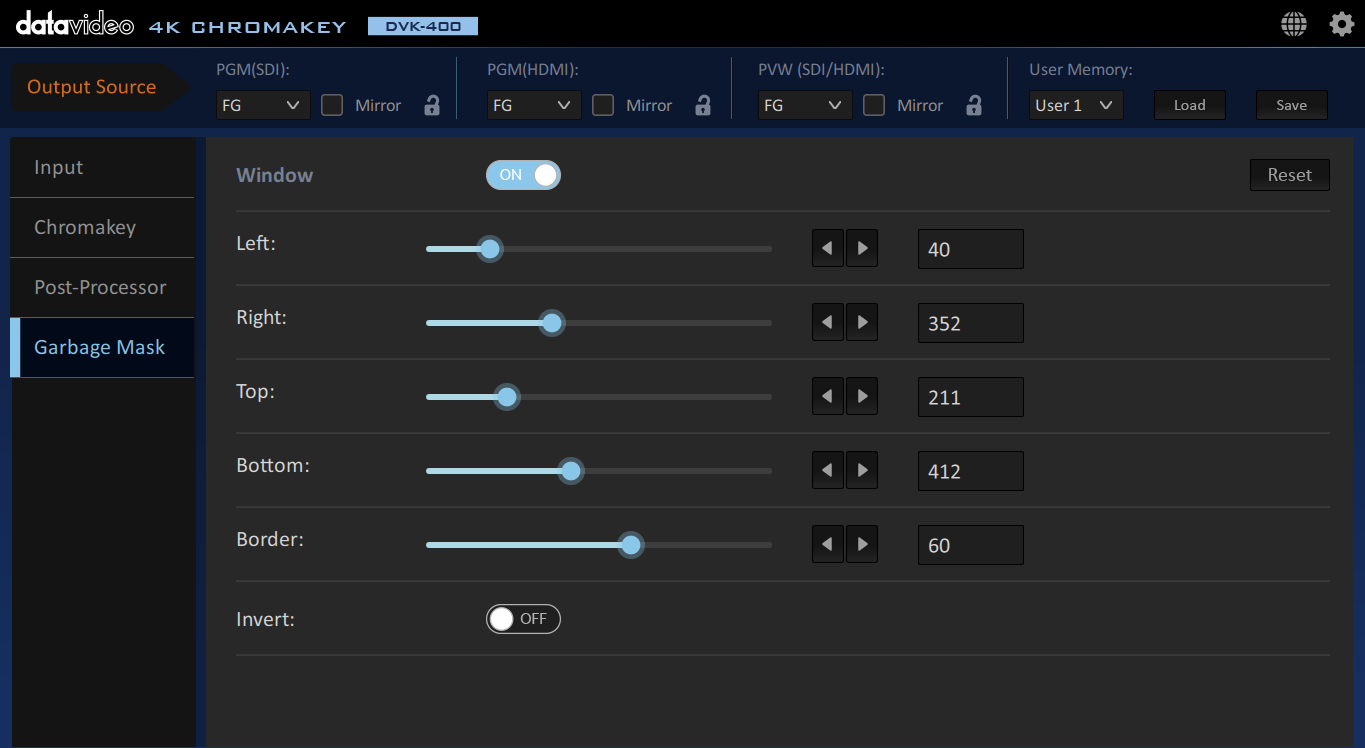Screen dimensions: 1365x748
Task: Click the PGM(SDI) lock icon
Action: pos(432,105)
